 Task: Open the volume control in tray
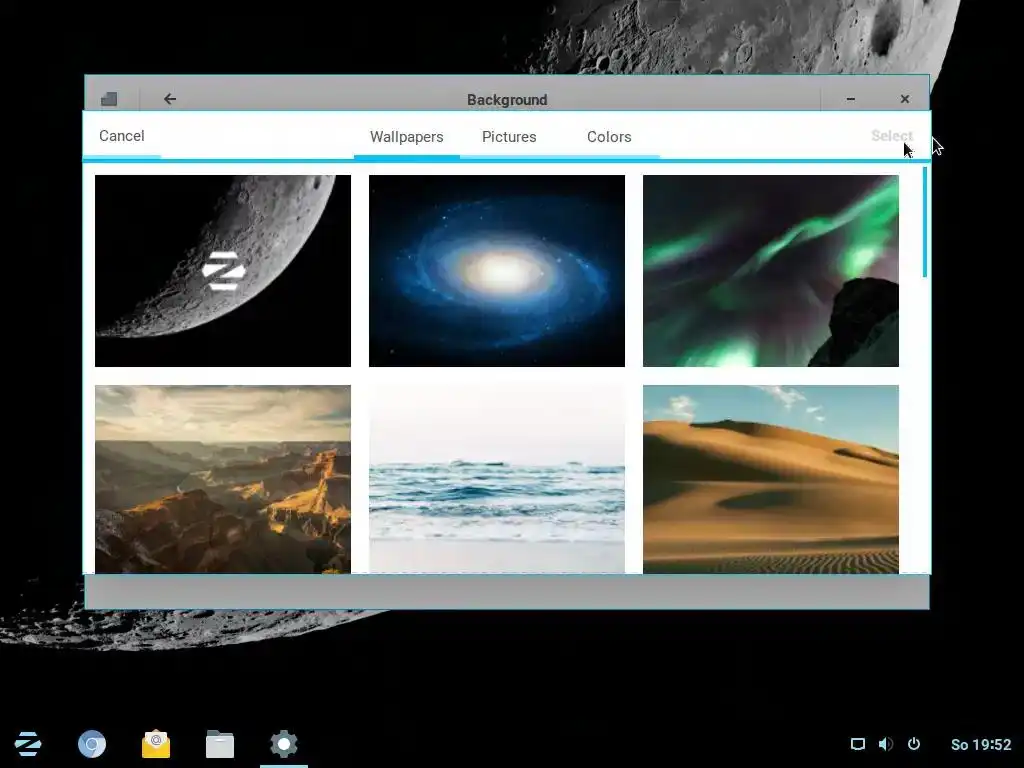(x=886, y=744)
